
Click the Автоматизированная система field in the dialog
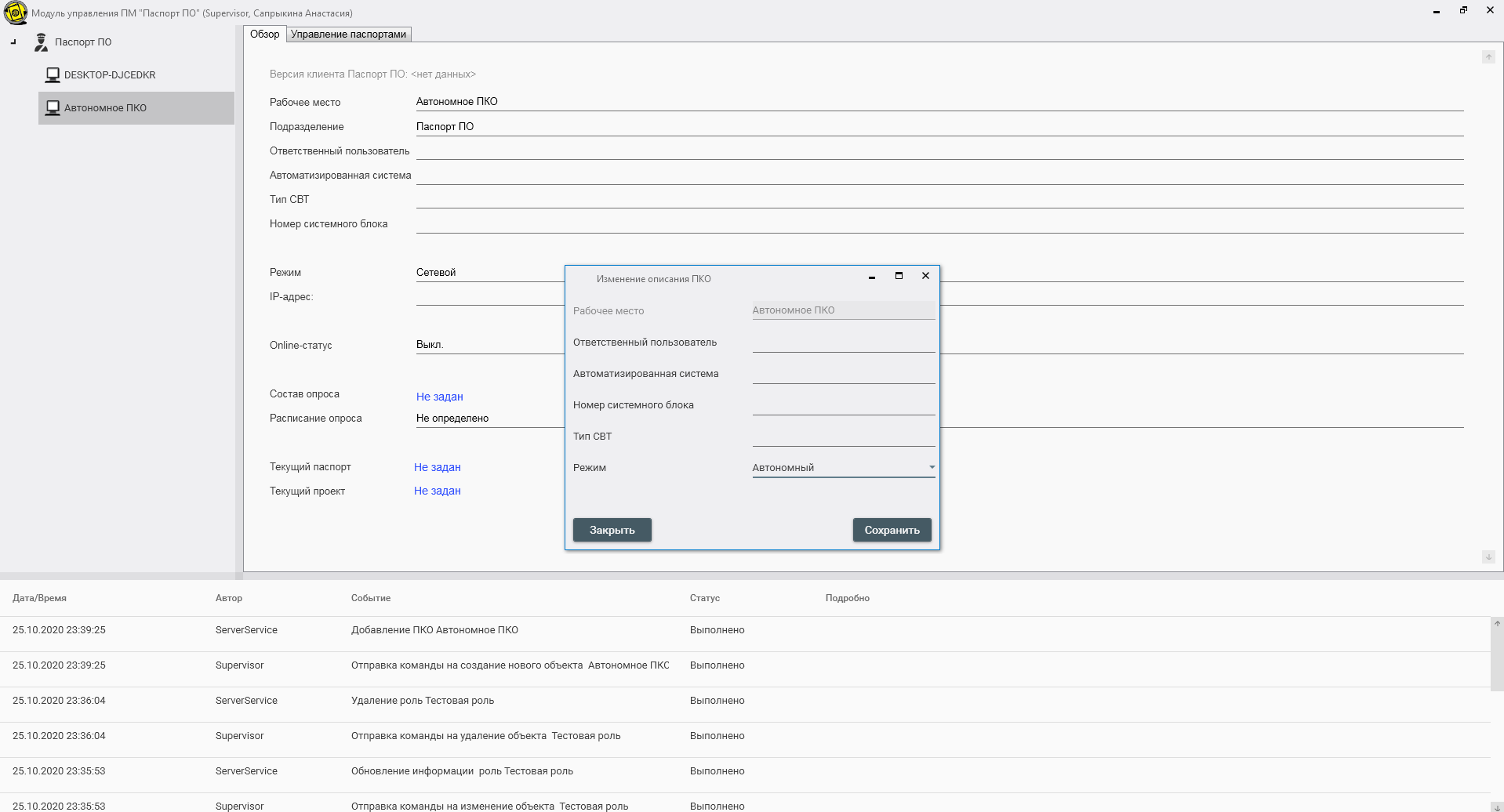(844, 374)
